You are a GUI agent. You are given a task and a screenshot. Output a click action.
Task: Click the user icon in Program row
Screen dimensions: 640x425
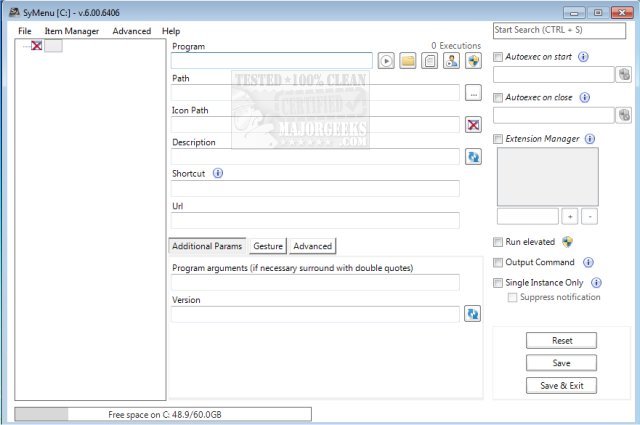pos(452,61)
